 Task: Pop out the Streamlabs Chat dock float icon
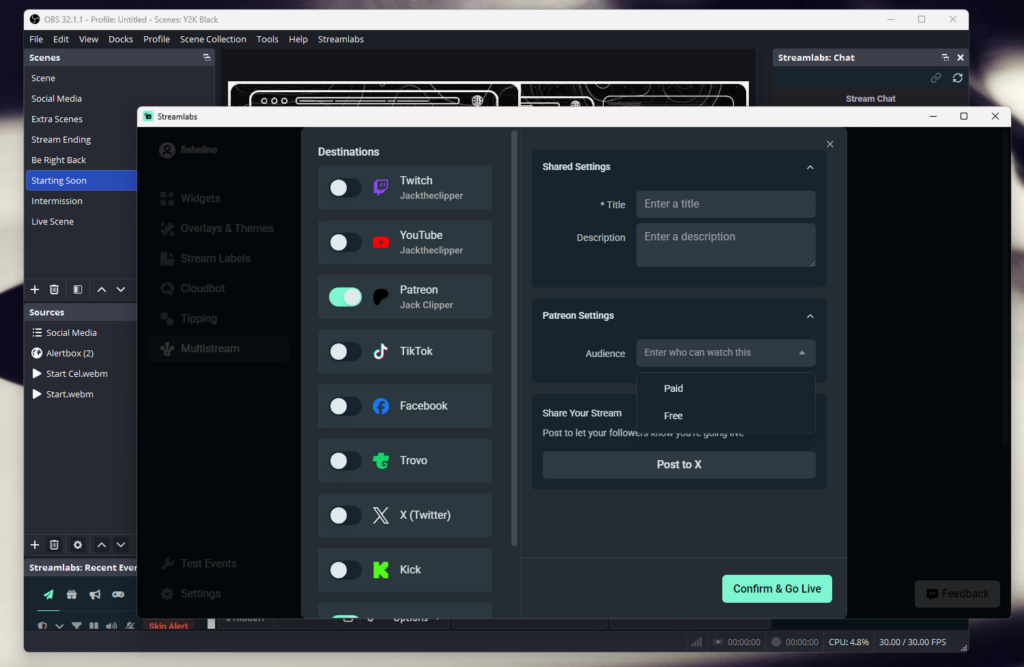(945, 57)
